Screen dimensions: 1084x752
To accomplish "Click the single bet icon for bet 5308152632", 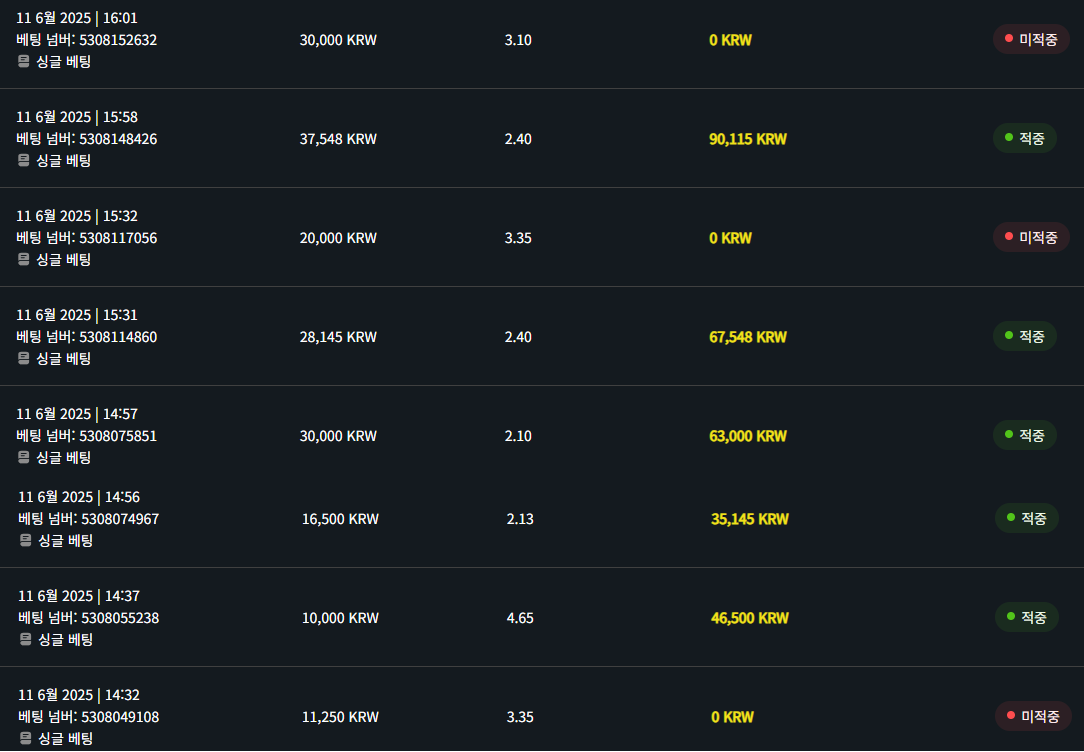I will (24, 62).
